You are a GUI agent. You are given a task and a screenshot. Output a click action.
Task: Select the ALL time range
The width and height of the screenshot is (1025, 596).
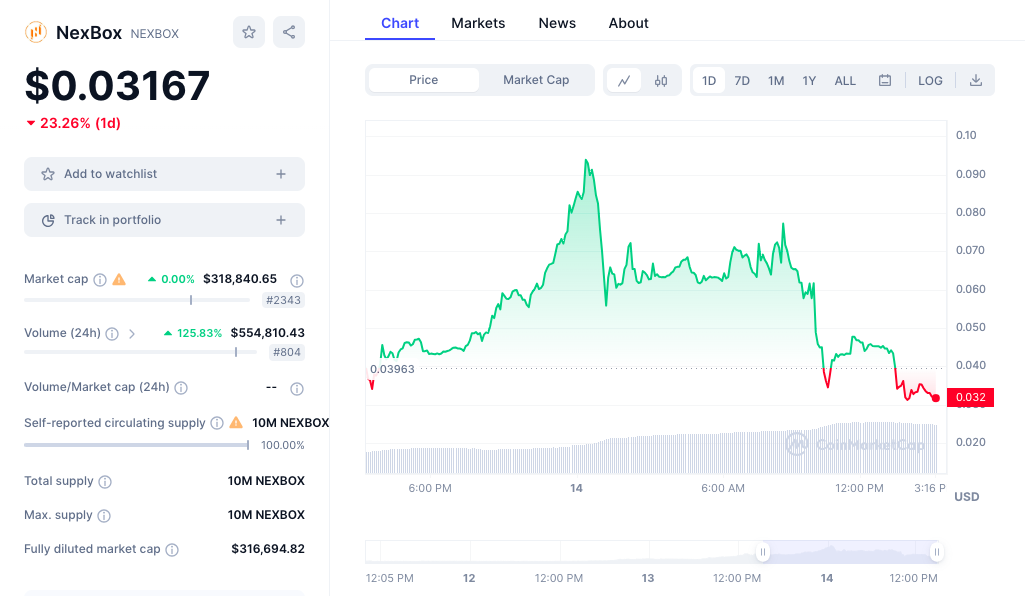pos(845,80)
